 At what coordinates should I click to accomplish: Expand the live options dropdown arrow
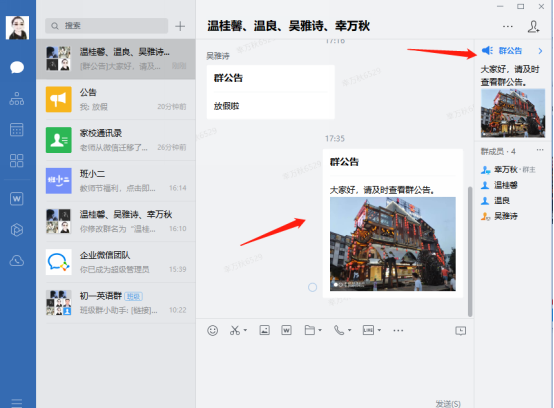[x=379, y=330]
